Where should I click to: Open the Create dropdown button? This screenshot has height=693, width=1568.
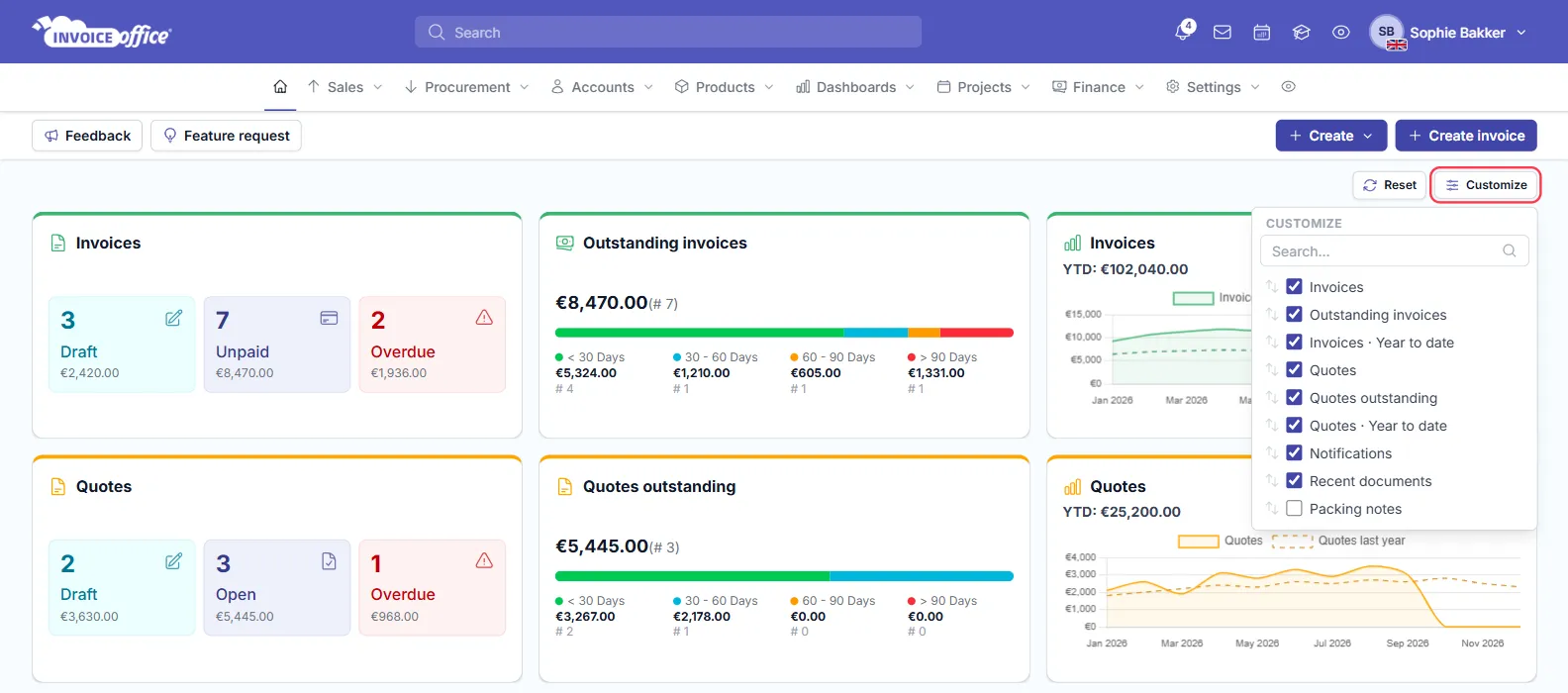1330,136
